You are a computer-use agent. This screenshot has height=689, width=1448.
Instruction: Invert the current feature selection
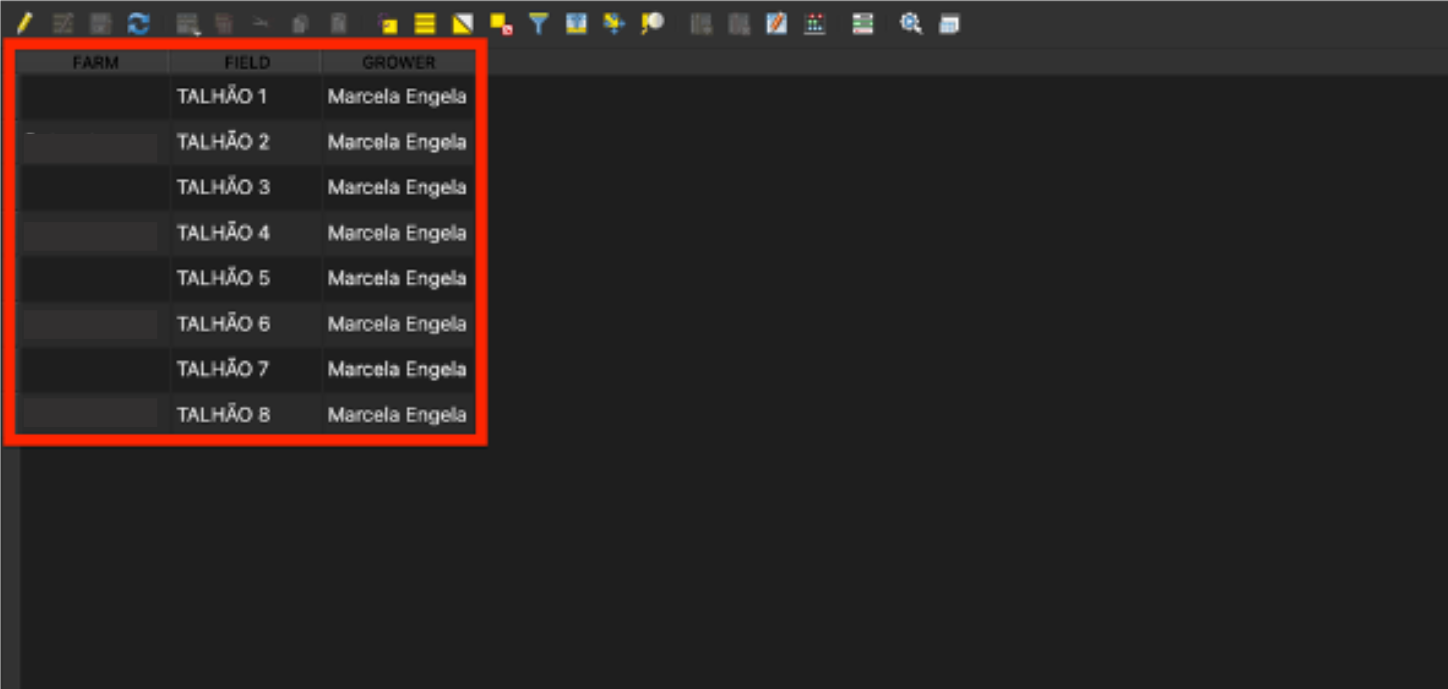click(462, 24)
